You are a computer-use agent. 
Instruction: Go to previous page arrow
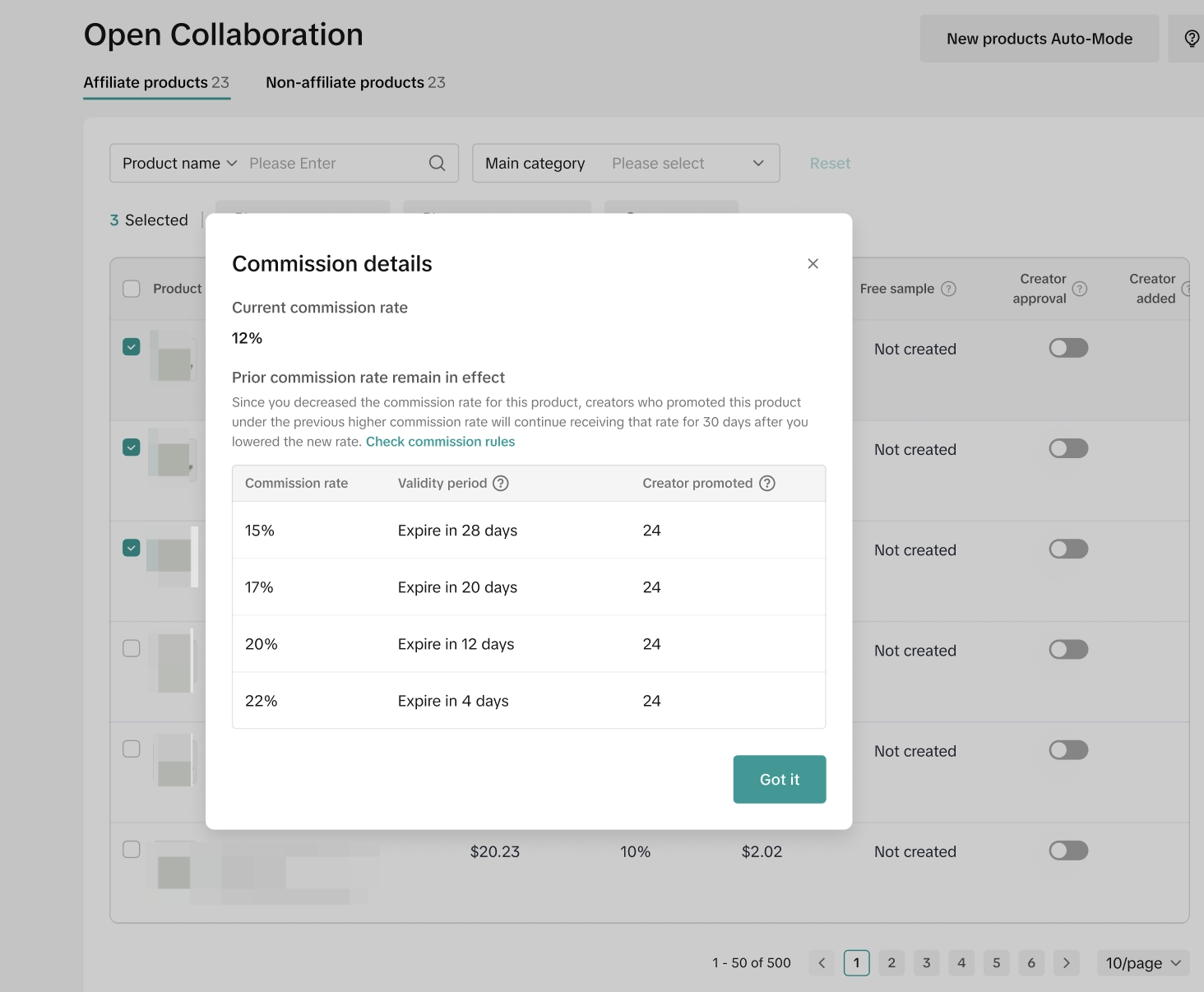[x=822, y=963]
